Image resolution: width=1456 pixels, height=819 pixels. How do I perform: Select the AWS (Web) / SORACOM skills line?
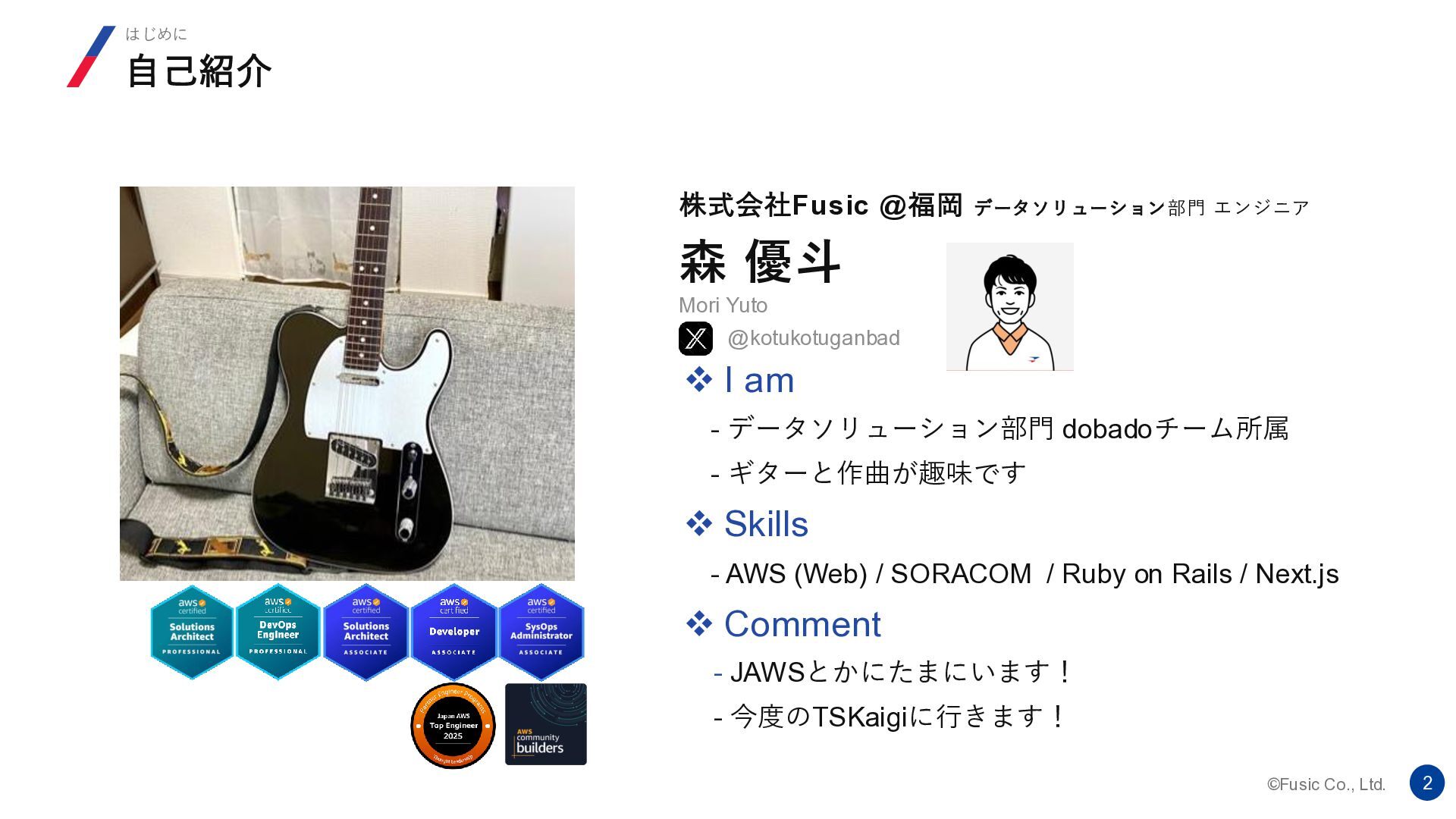coord(1025,574)
